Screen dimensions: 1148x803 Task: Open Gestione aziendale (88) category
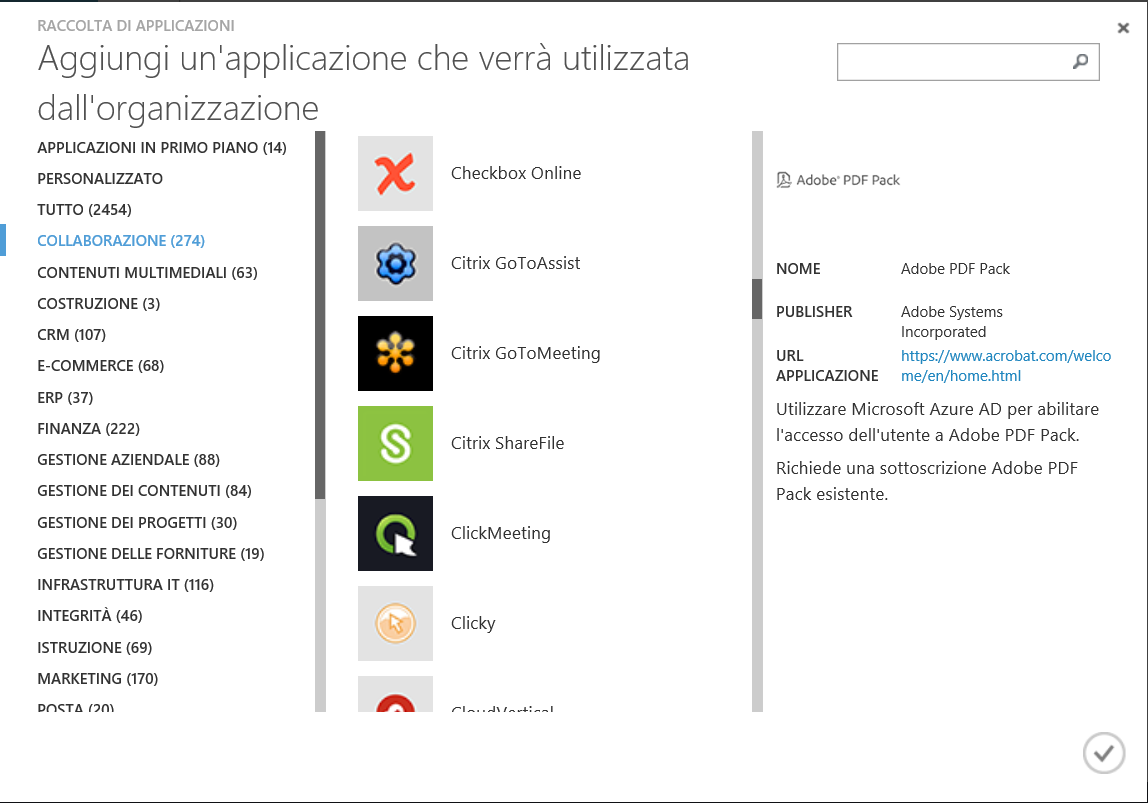128,460
